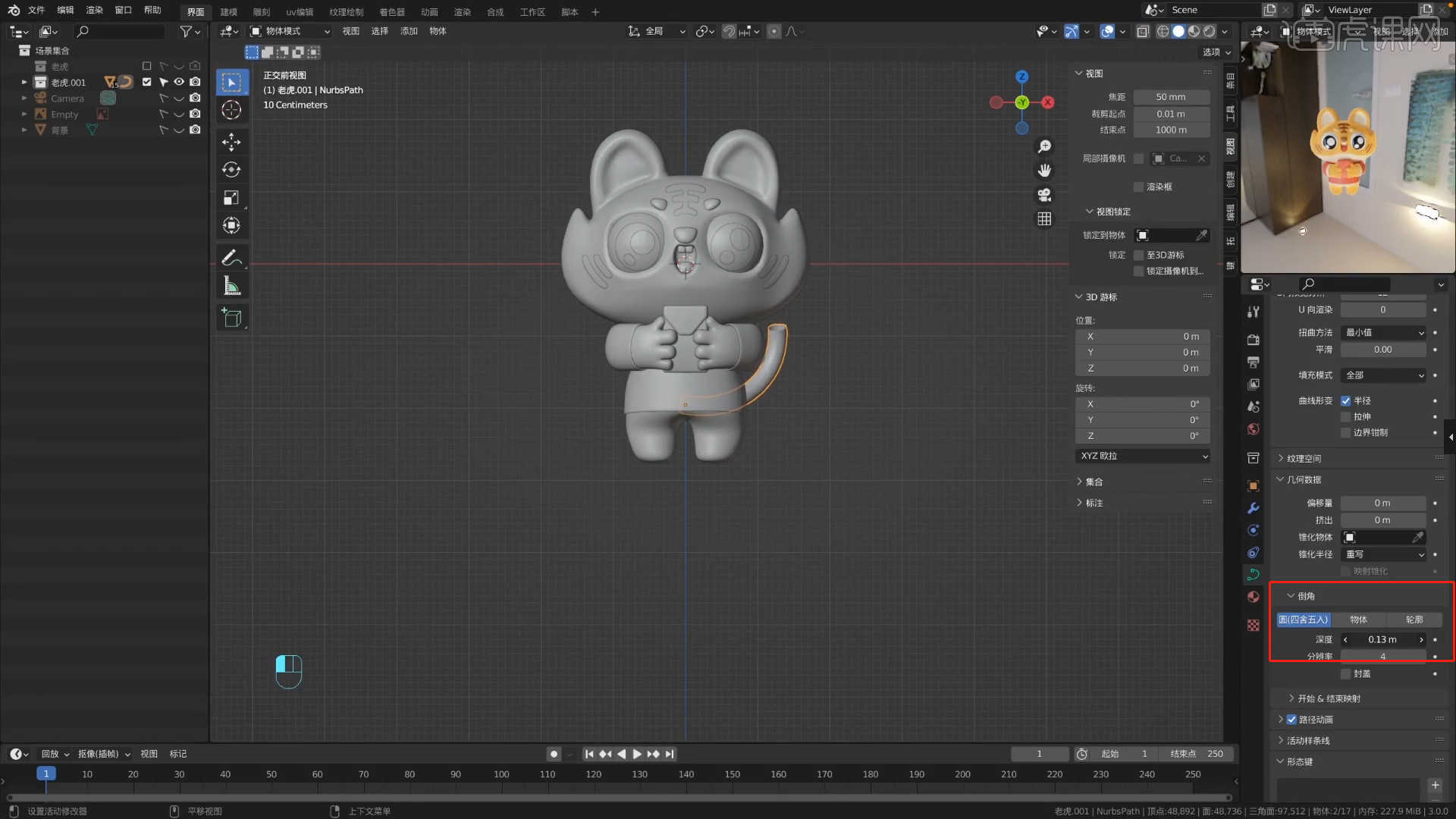Activate the Annotate pencil tool
The height and width of the screenshot is (819, 1456).
231,258
